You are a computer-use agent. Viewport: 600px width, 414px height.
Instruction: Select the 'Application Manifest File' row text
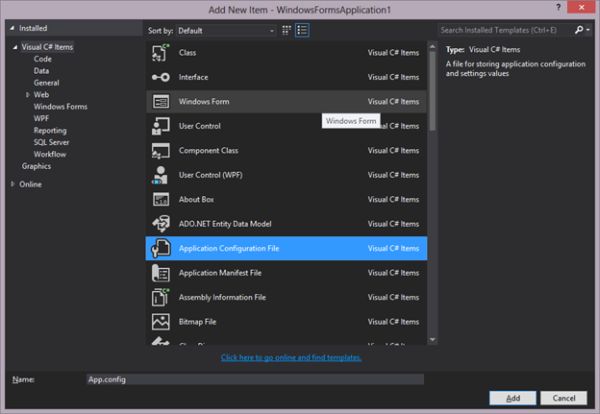[220, 273]
